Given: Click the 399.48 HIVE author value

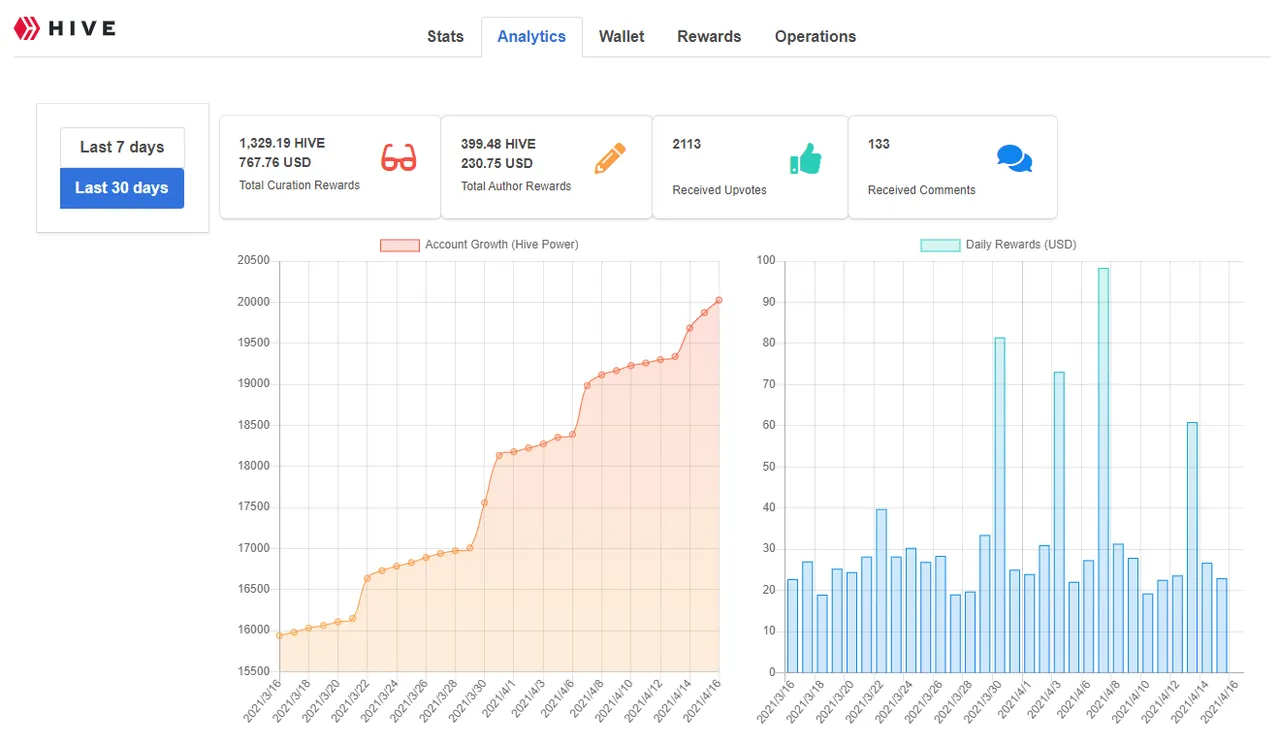Looking at the screenshot, I should click(x=498, y=144).
